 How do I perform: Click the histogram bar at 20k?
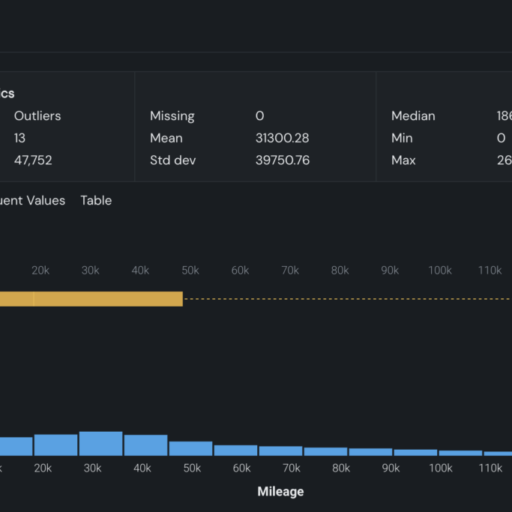pyautogui.click(x=56, y=445)
